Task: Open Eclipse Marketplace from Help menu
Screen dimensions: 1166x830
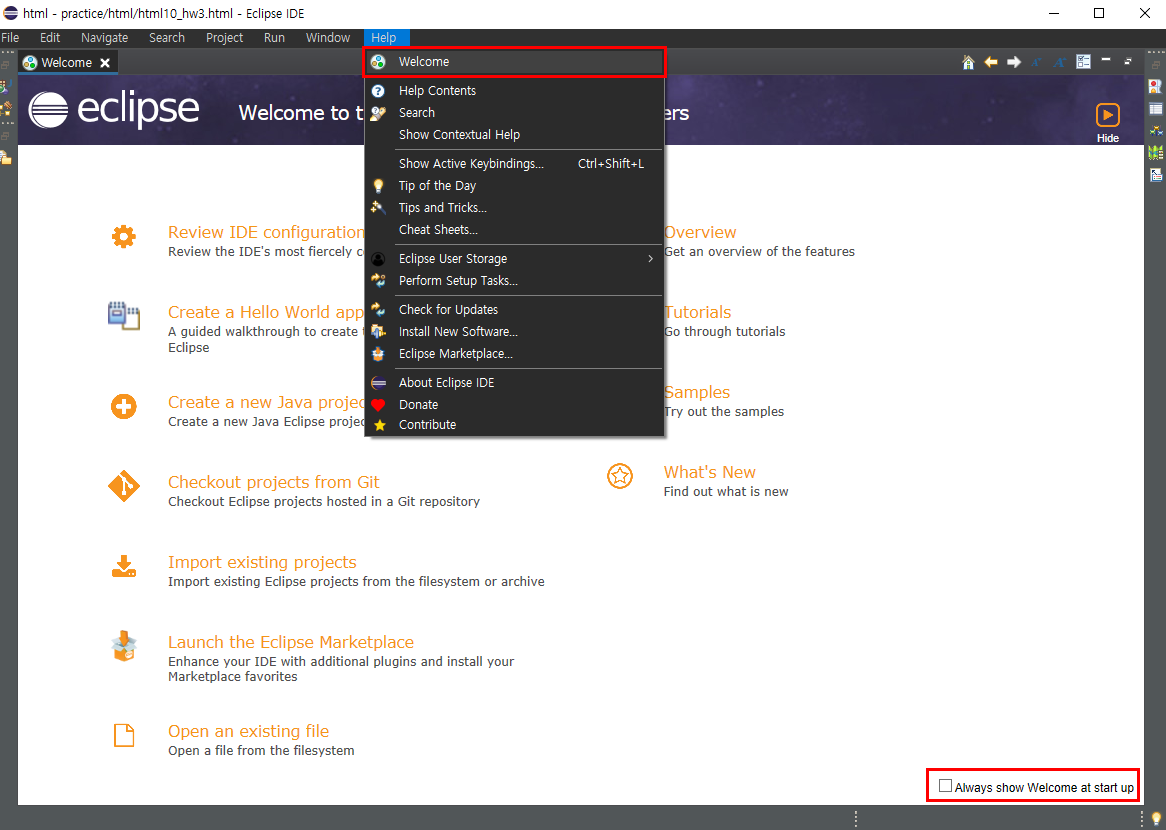Action: click(x=514, y=354)
